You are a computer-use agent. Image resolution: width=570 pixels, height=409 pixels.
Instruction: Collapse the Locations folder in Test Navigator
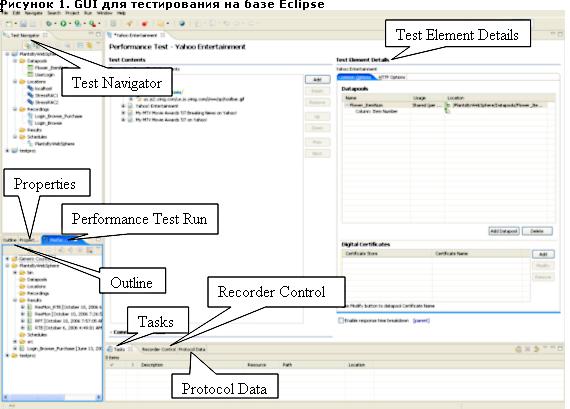point(15,82)
